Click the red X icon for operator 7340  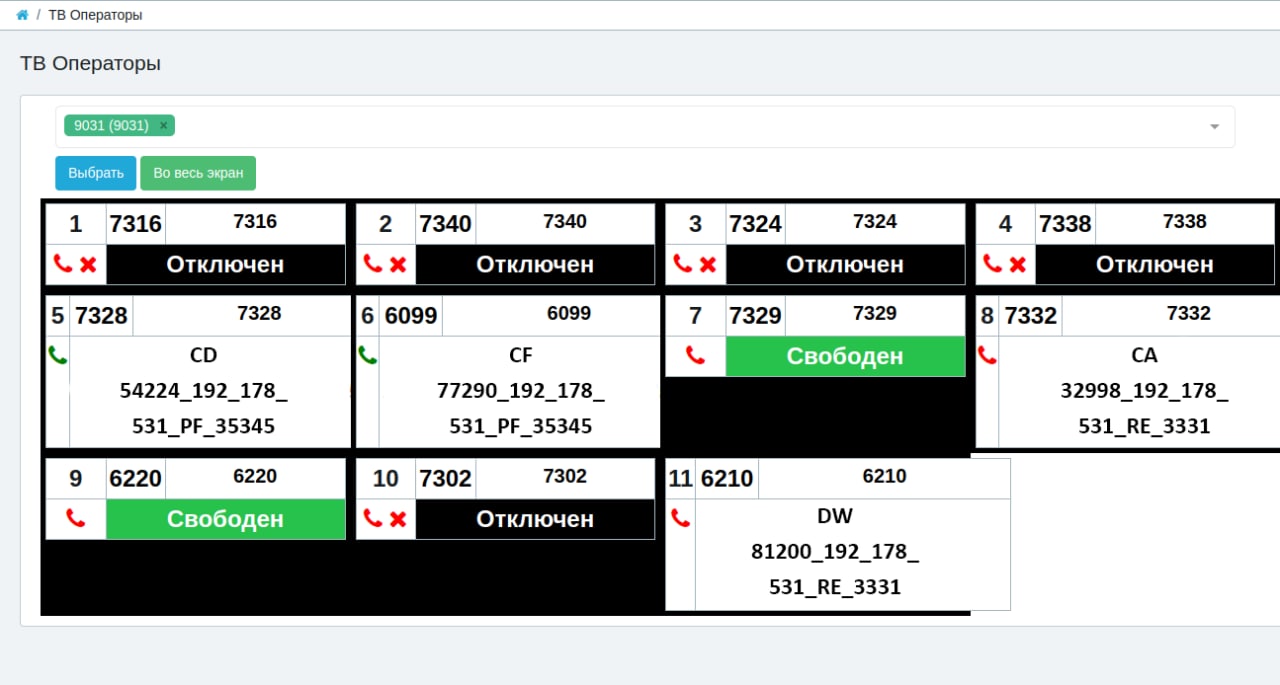[398, 265]
